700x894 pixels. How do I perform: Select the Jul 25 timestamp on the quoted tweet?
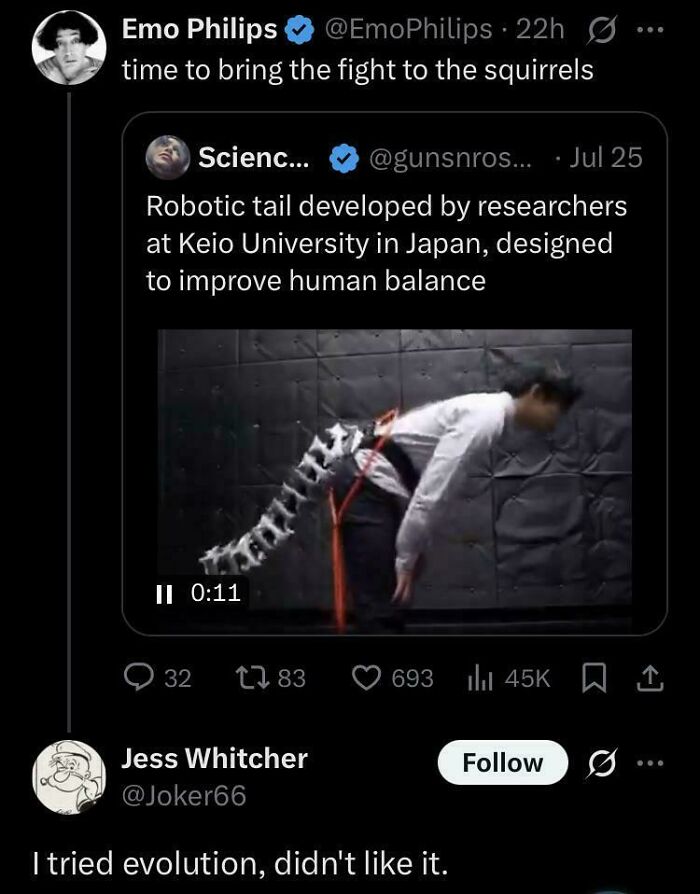click(609, 157)
